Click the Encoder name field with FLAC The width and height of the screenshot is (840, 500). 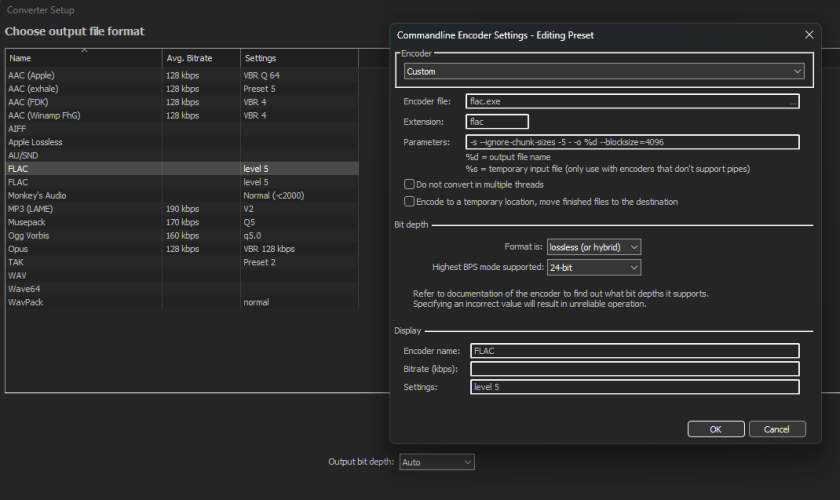tap(635, 351)
